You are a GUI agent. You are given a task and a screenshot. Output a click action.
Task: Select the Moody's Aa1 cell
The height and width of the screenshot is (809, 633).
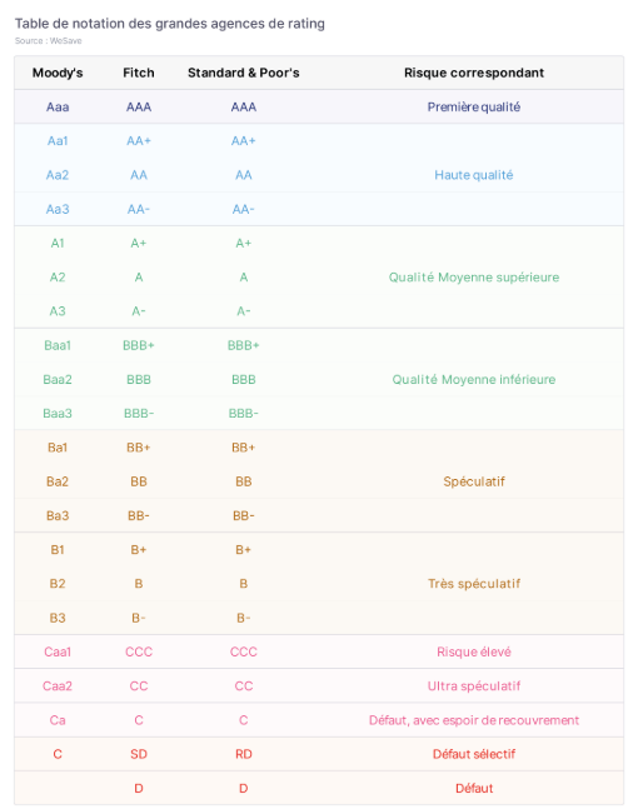[x=57, y=141]
